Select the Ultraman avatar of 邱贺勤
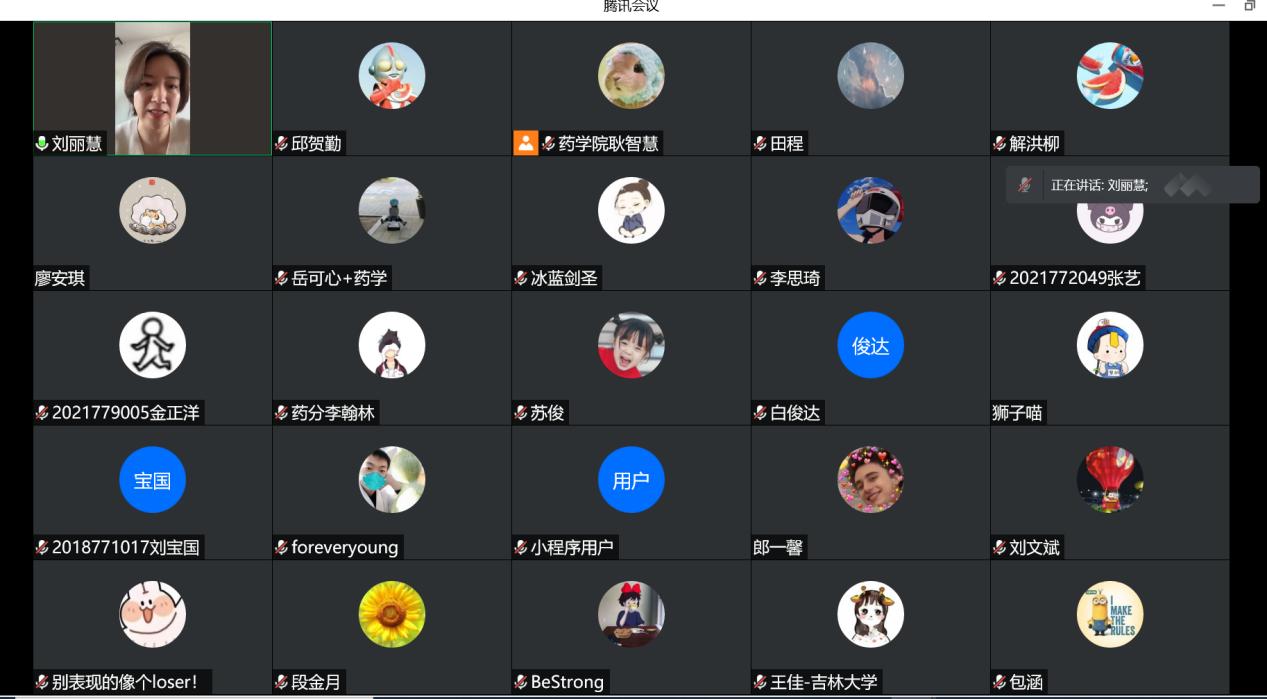 [x=392, y=76]
